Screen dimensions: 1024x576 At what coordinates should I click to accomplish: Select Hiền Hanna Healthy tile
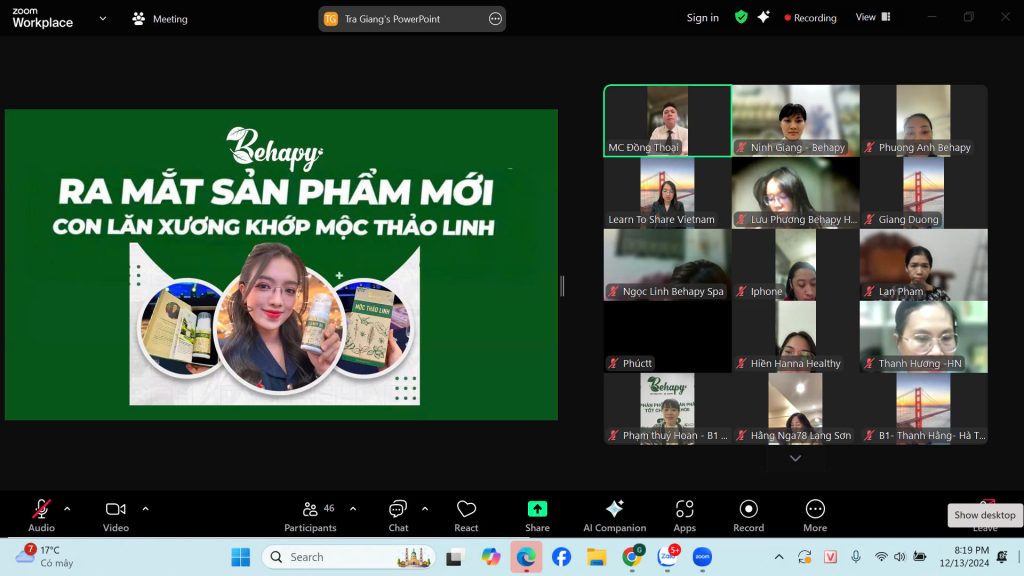[x=795, y=336]
